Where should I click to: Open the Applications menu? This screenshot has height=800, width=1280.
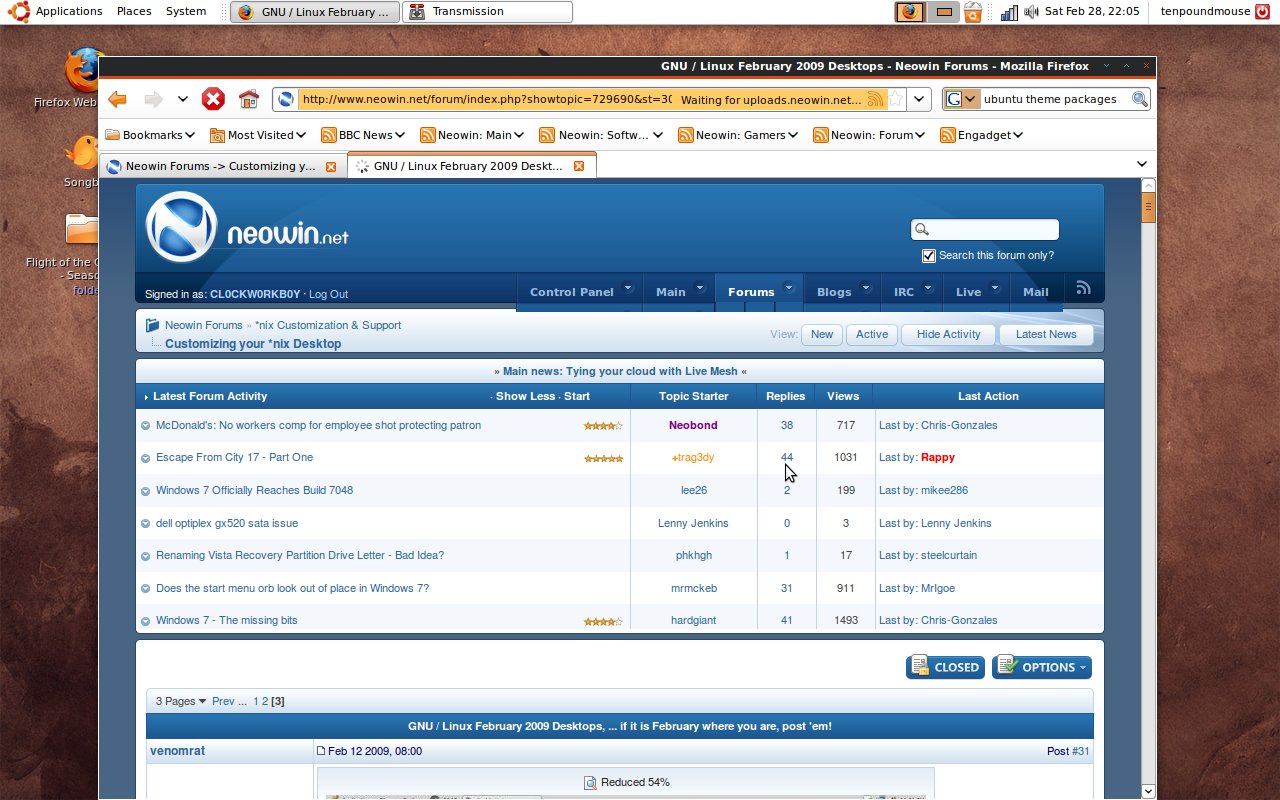coord(69,11)
